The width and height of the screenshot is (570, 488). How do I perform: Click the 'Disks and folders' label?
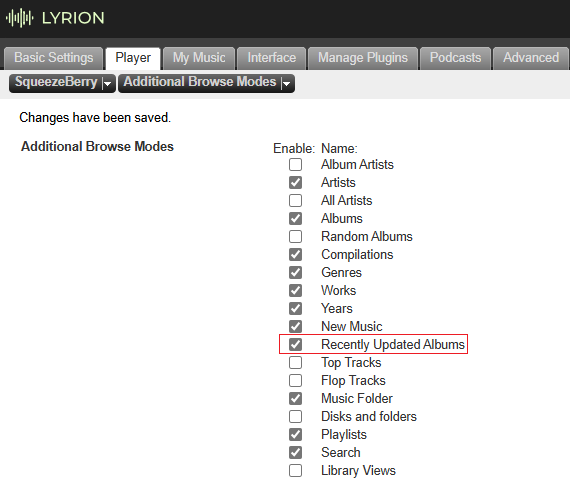point(369,417)
